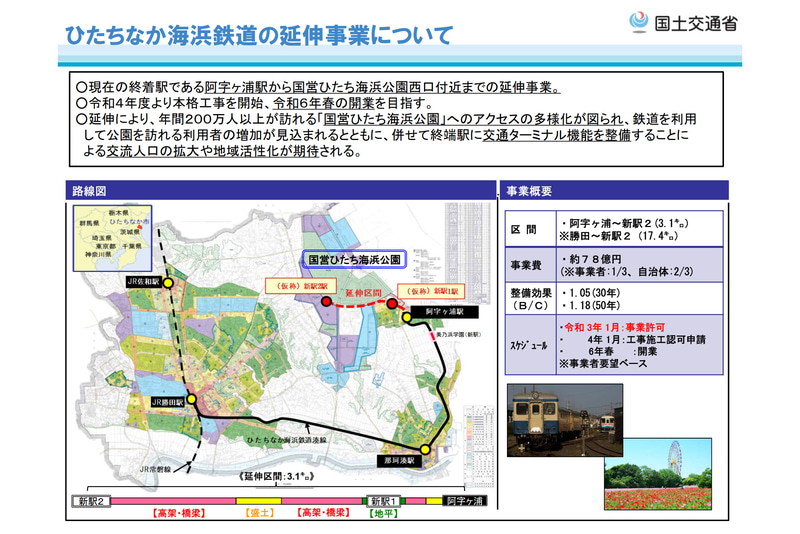Click the title ひたちなか海浜鉄道の延伸事業について
The height and width of the screenshot is (534, 800).
pyautogui.click(x=259, y=35)
